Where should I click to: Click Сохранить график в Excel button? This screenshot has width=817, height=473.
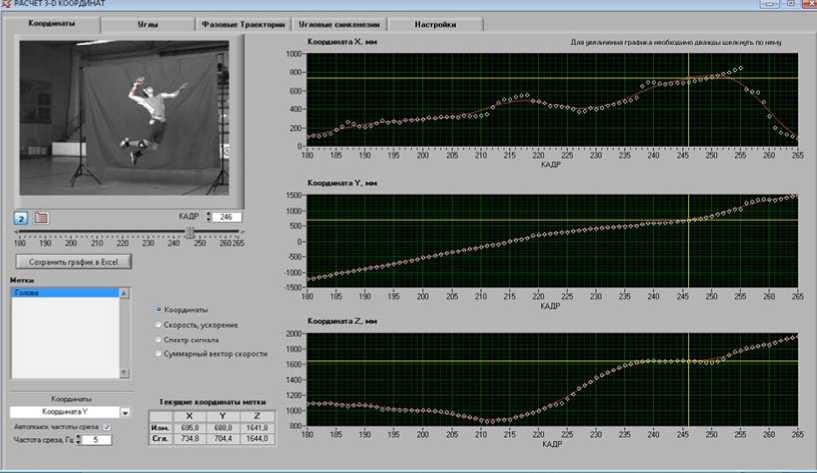[74, 262]
